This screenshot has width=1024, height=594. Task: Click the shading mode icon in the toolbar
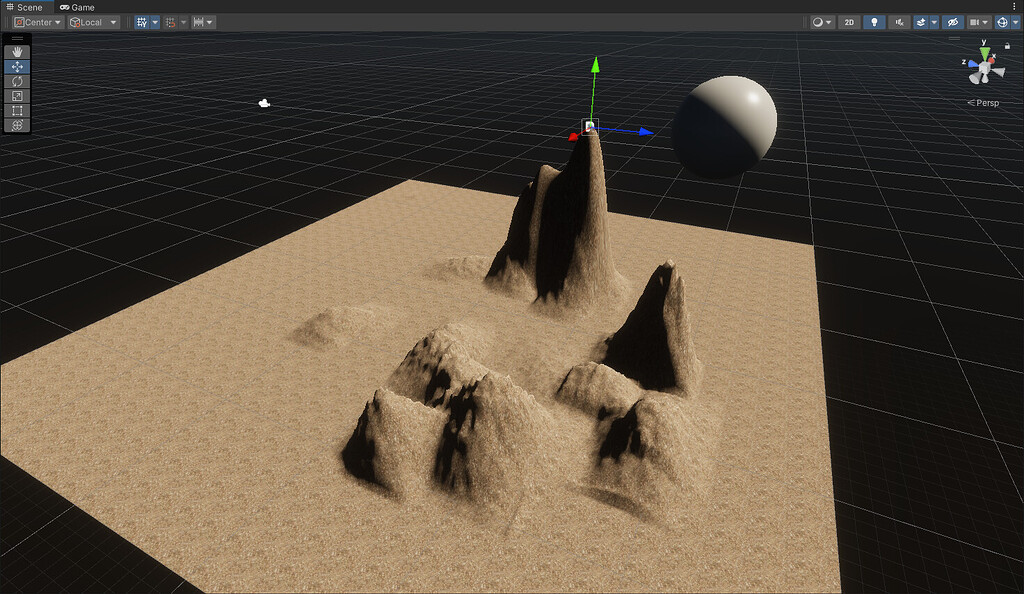pyautogui.click(x=818, y=21)
